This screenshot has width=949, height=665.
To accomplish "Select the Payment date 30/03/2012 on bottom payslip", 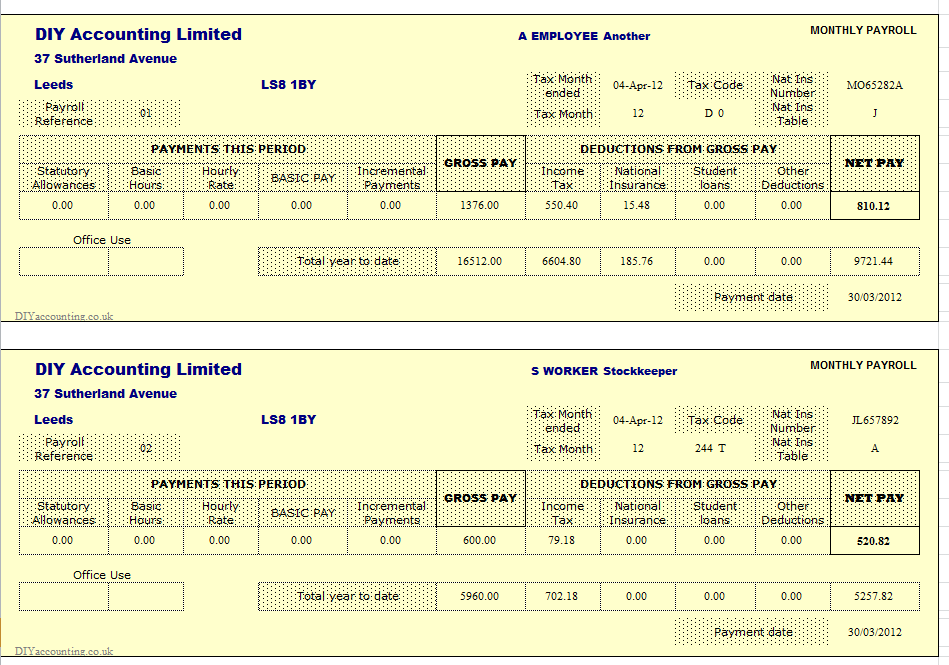I will tap(875, 631).
